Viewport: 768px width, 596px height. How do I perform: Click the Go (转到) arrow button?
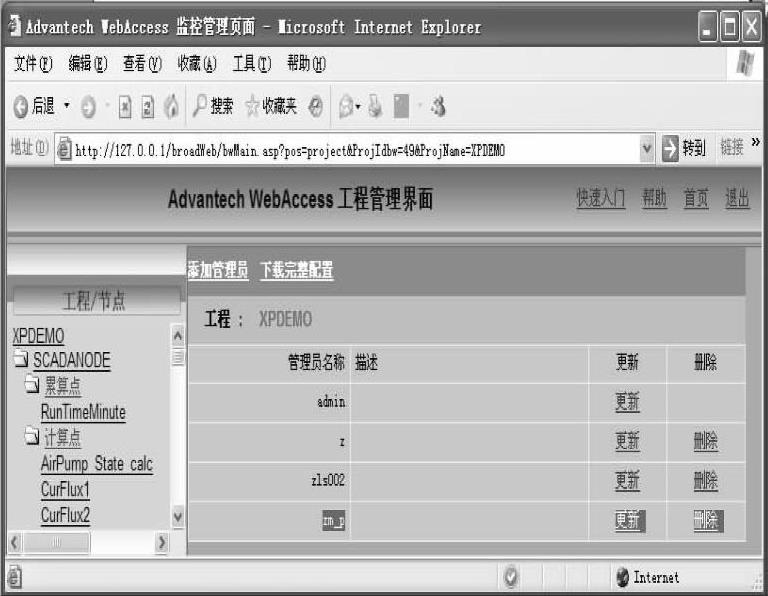click(x=684, y=148)
